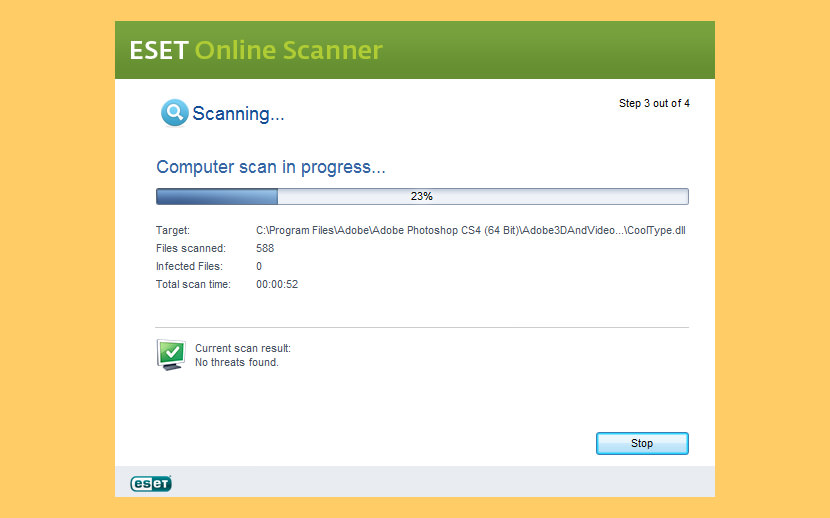This screenshot has height=518, width=830.
Task: Click the files scanned count 588
Action: coord(265,248)
